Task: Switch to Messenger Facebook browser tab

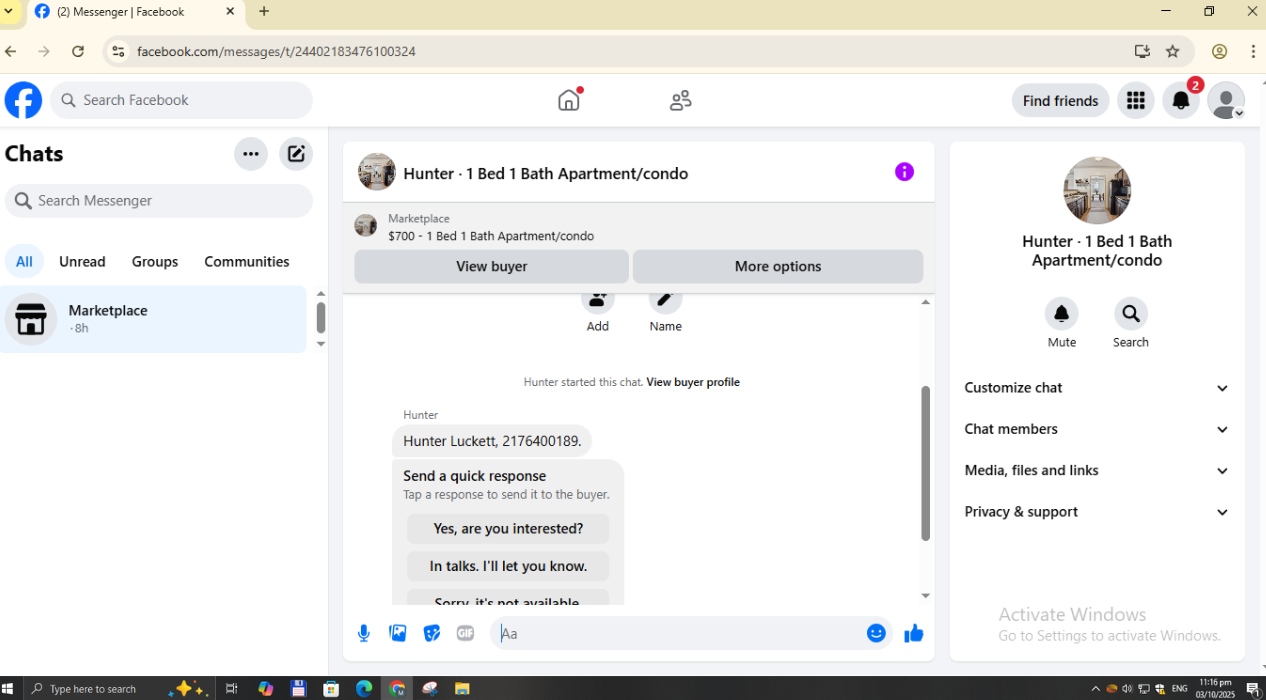Action: pyautogui.click(x=135, y=12)
